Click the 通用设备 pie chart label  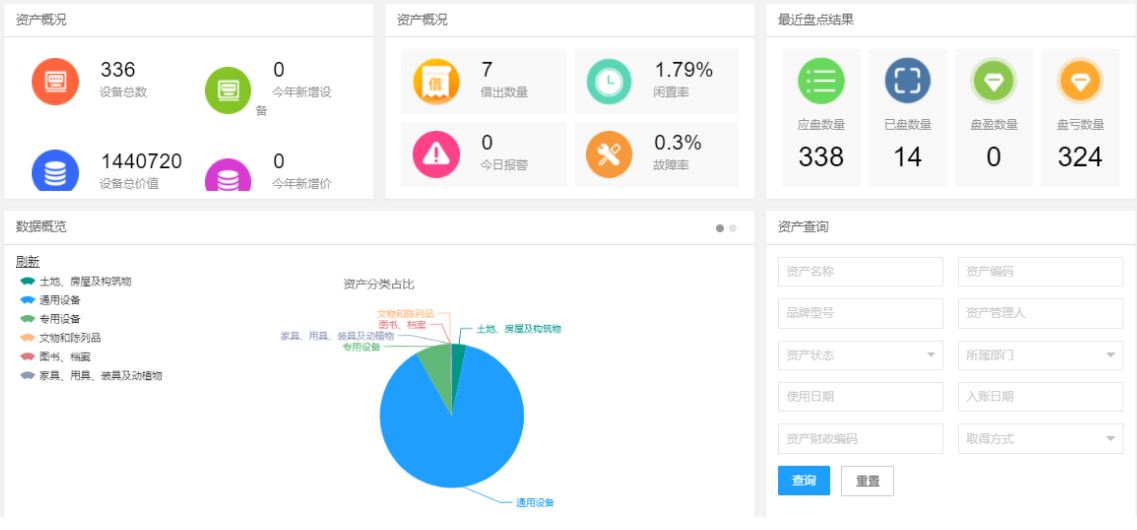[x=535, y=502]
